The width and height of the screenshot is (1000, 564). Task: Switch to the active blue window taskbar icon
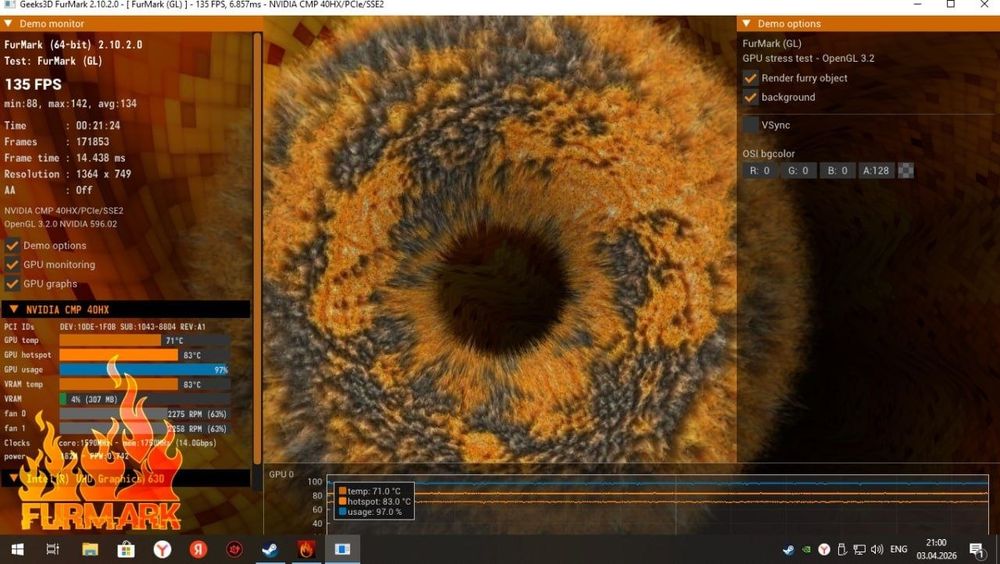tap(342, 549)
